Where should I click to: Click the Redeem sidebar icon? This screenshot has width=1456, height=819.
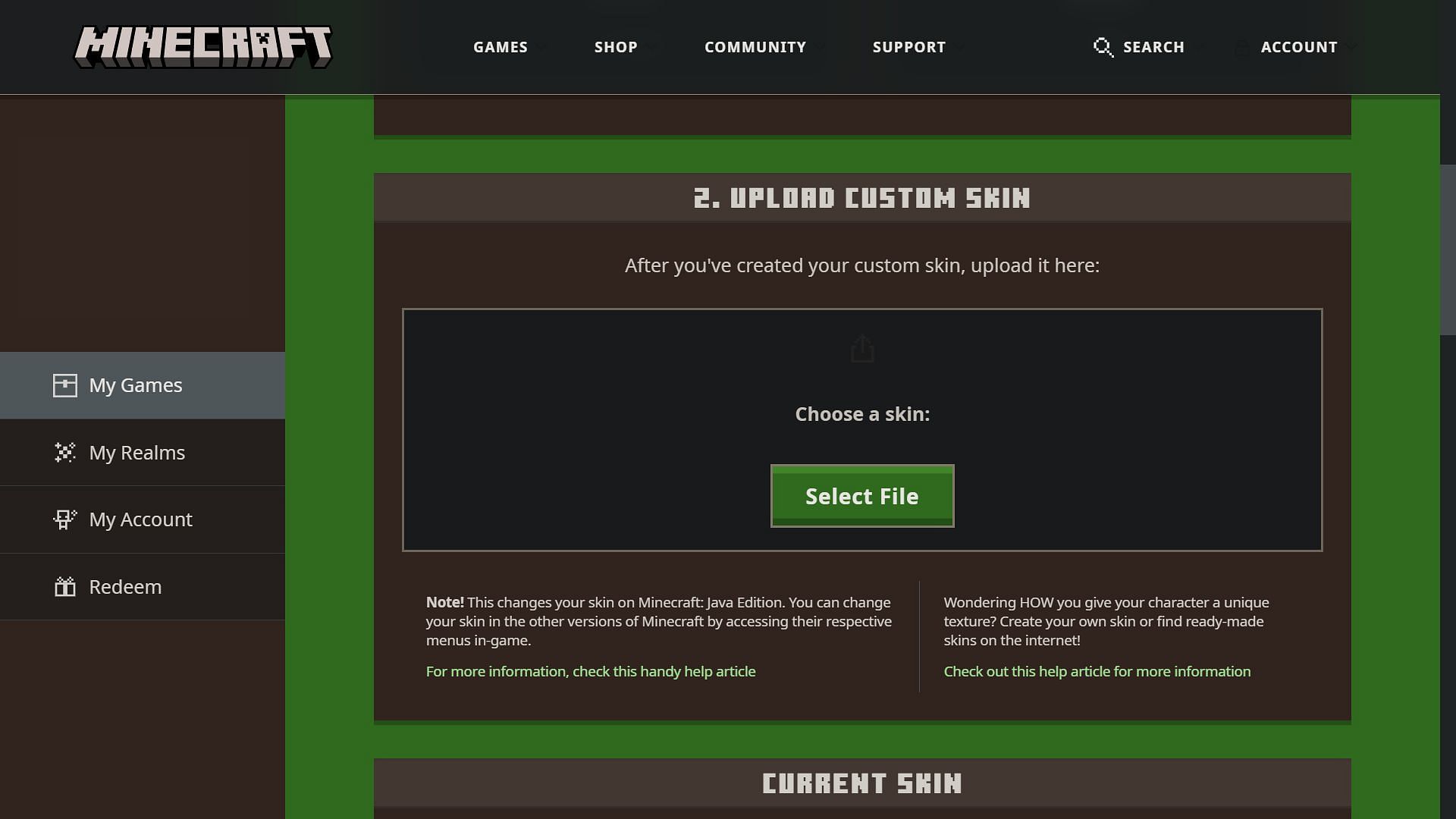pos(65,586)
